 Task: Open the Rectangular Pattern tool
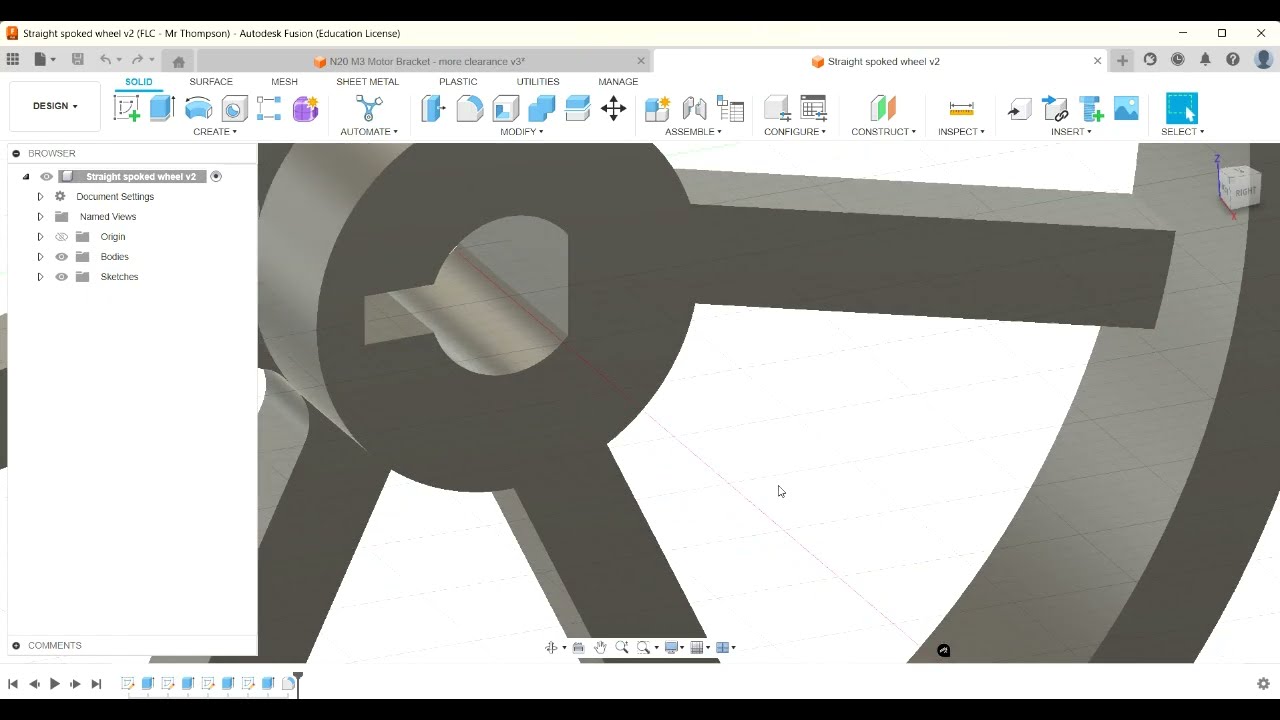click(x=269, y=108)
